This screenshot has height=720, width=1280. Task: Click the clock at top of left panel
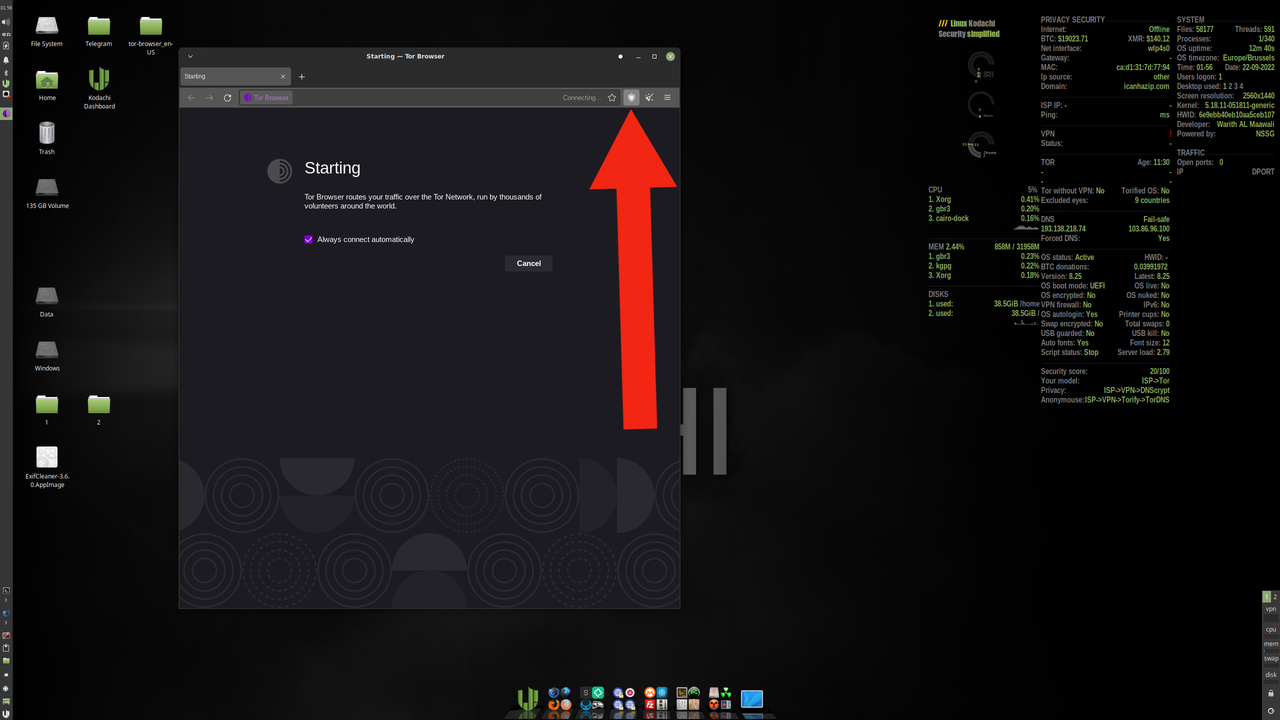(6, 8)
